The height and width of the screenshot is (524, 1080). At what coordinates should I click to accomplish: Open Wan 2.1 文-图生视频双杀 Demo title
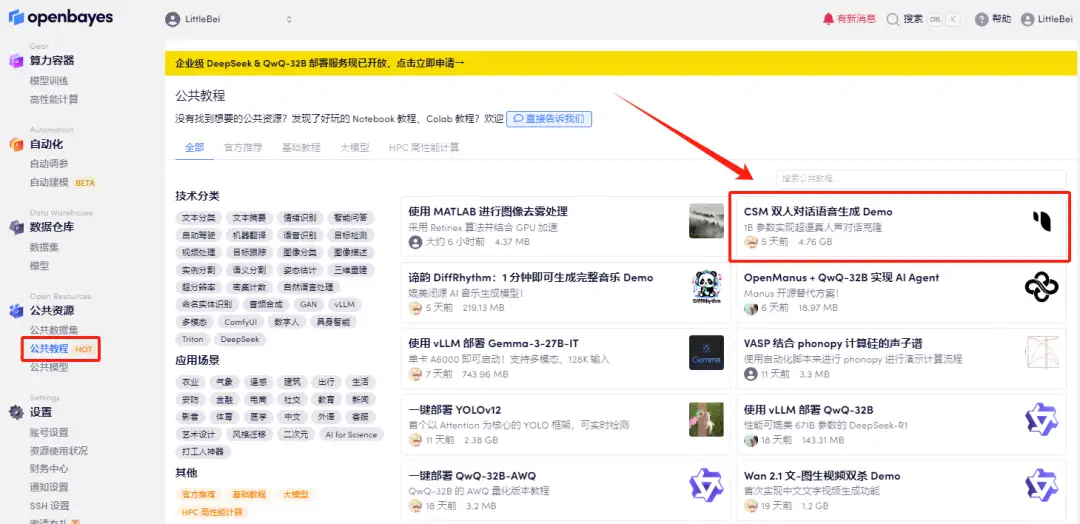[822, 476]
